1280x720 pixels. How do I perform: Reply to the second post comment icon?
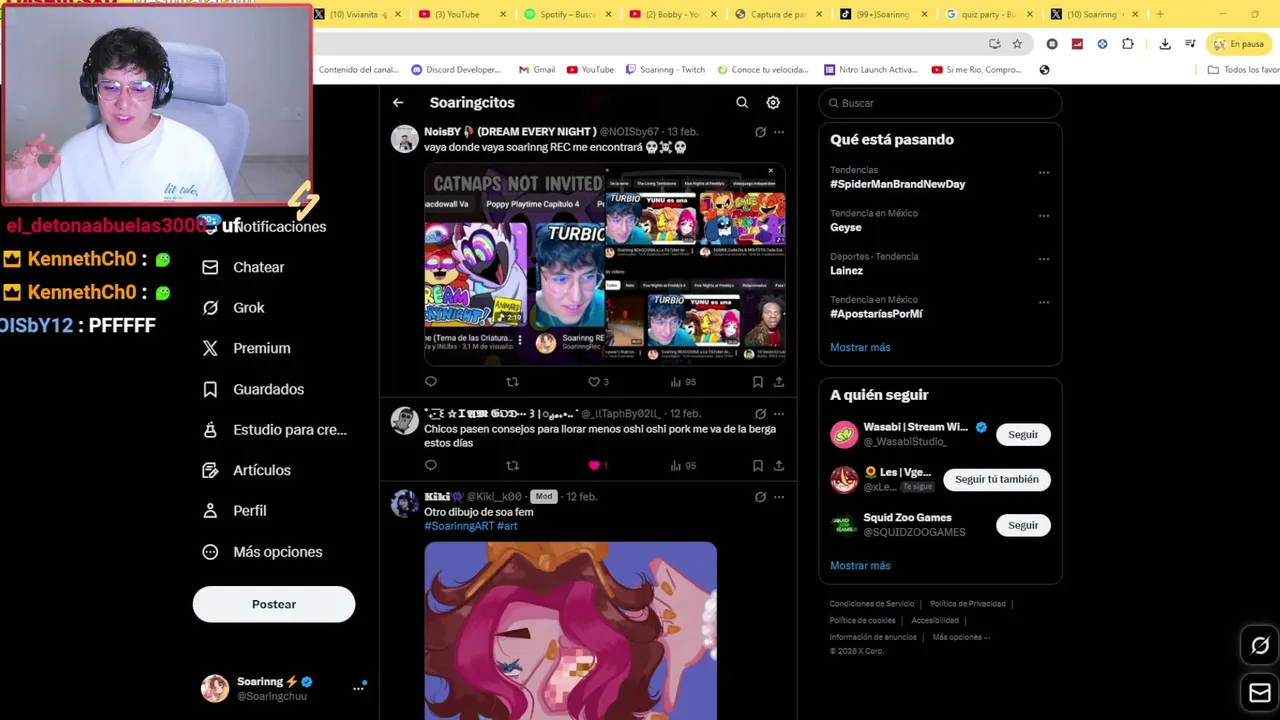coord(431,465)
